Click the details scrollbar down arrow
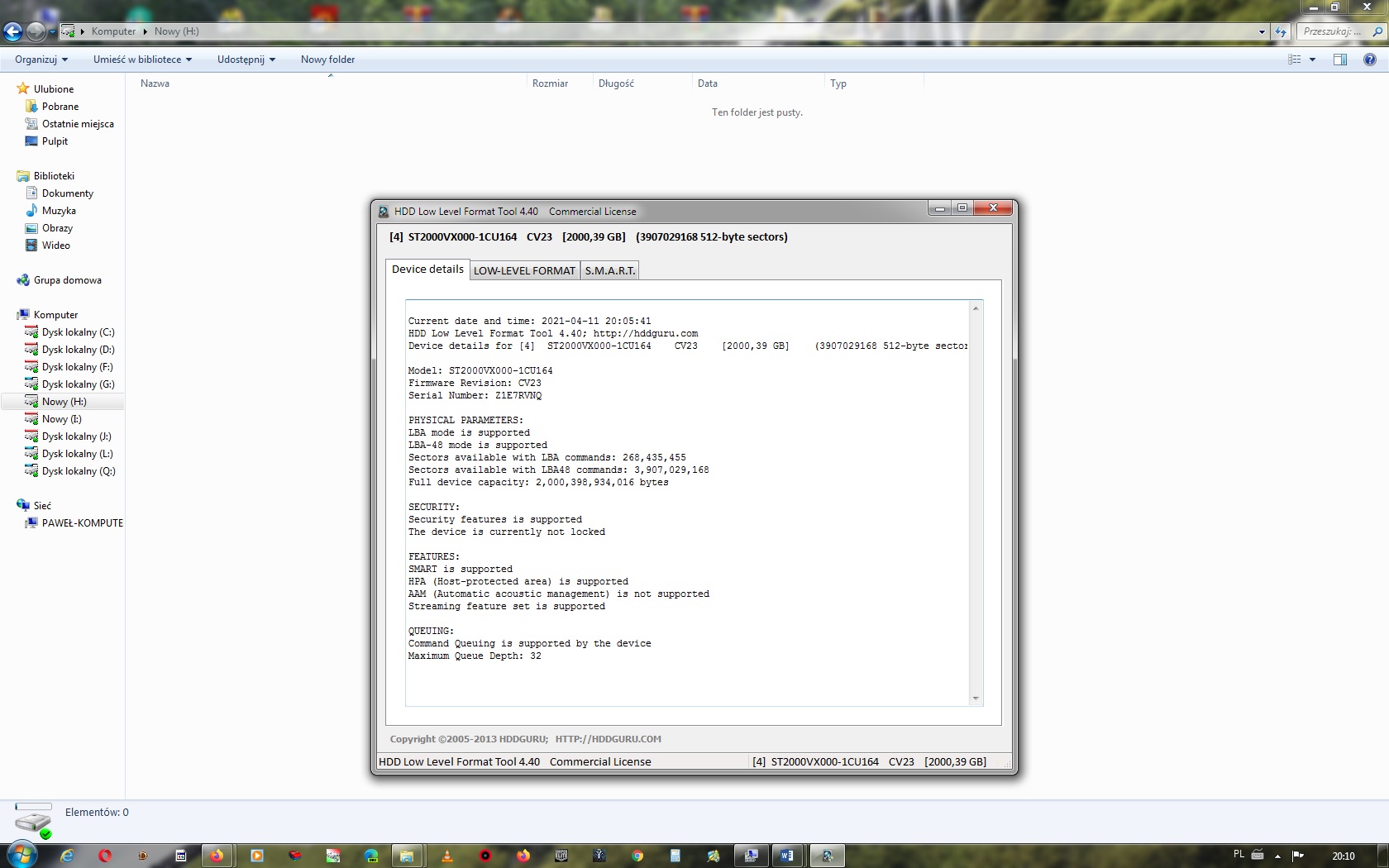This screenshot has width=1389, height=868. pyautogui.click(x=976, y=699)
